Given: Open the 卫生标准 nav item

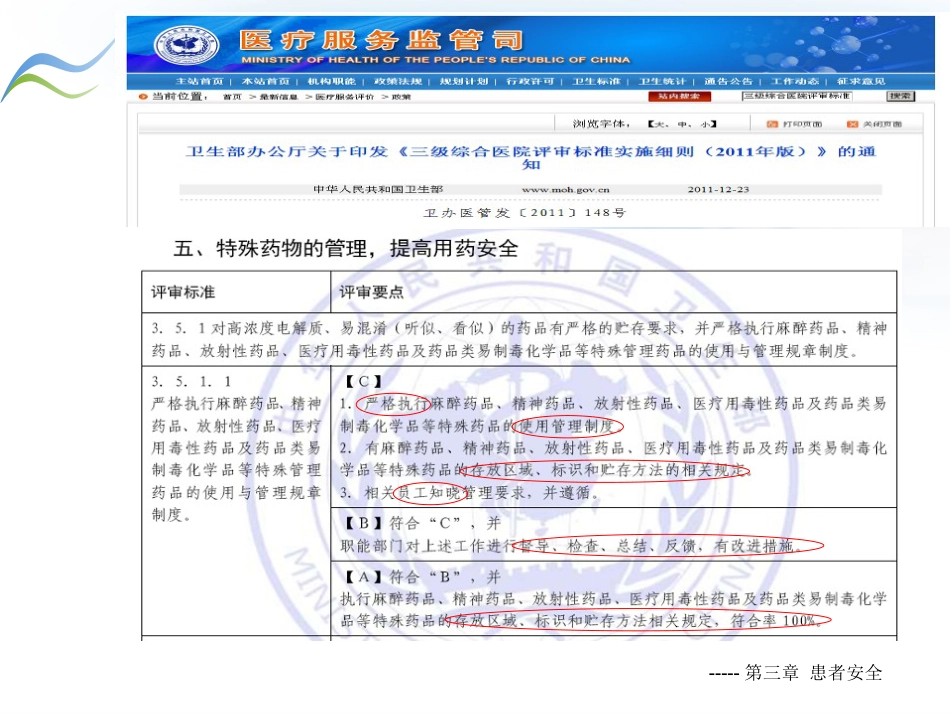Looking at the screenshot, I should 596,81.
